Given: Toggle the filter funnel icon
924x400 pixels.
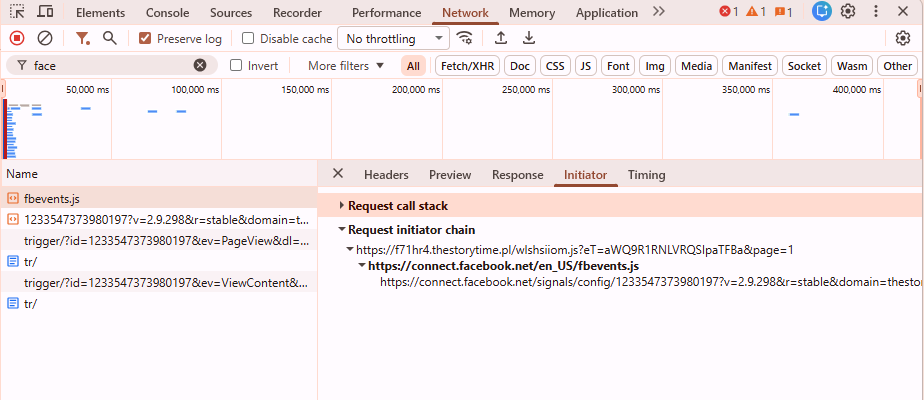Looking at the screenshot, I should 82,38.
